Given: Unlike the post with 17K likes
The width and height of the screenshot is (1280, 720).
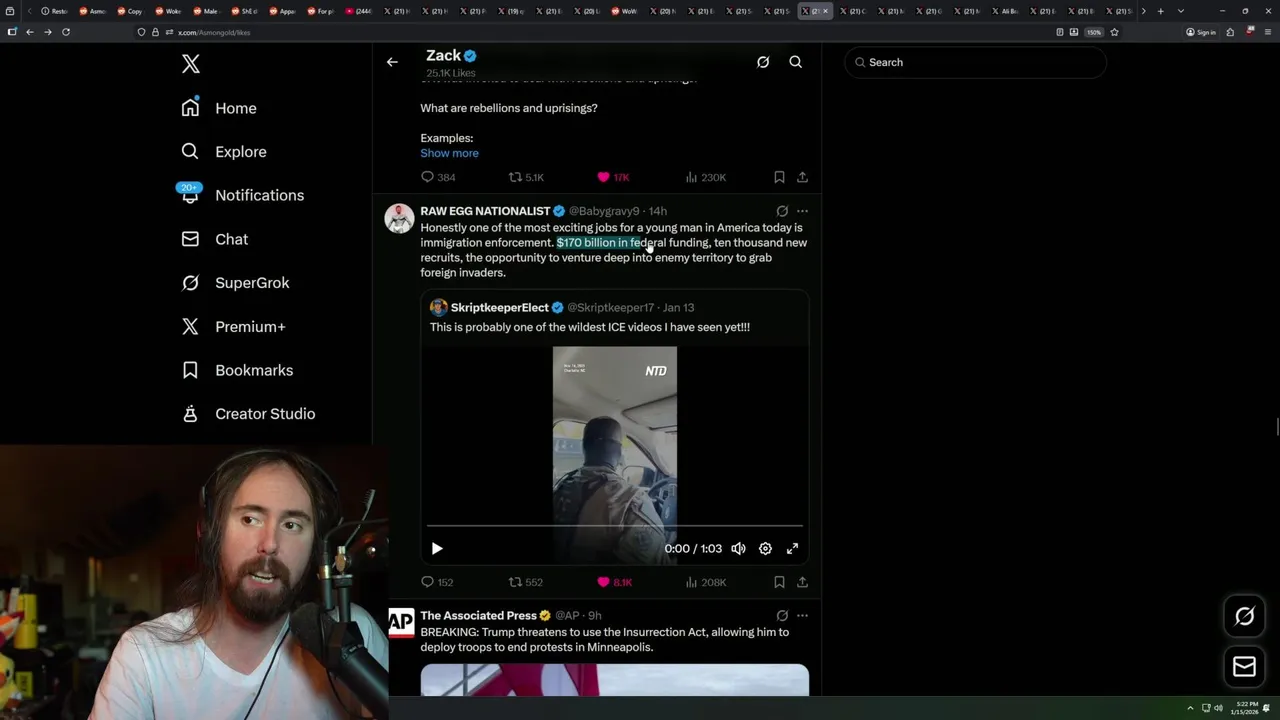Looking at the screenshot, I should pyautogui.click(x=613, y=177).
